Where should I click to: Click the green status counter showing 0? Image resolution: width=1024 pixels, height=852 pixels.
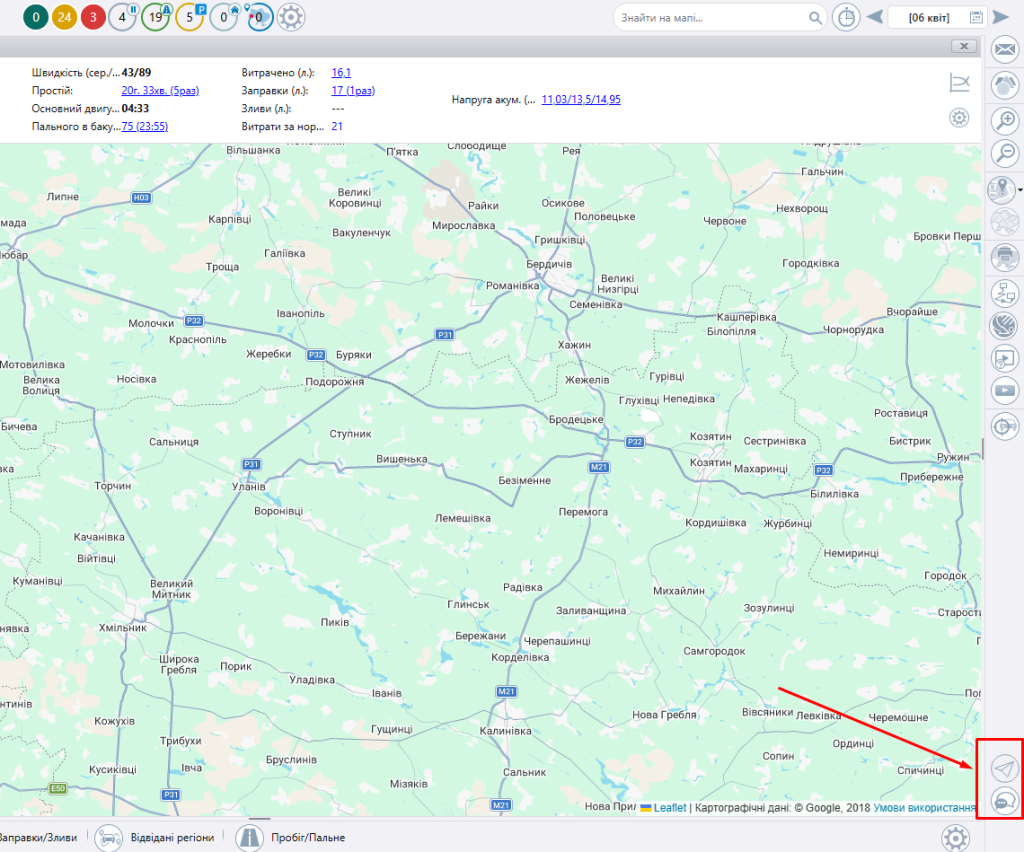coord(36,17)
